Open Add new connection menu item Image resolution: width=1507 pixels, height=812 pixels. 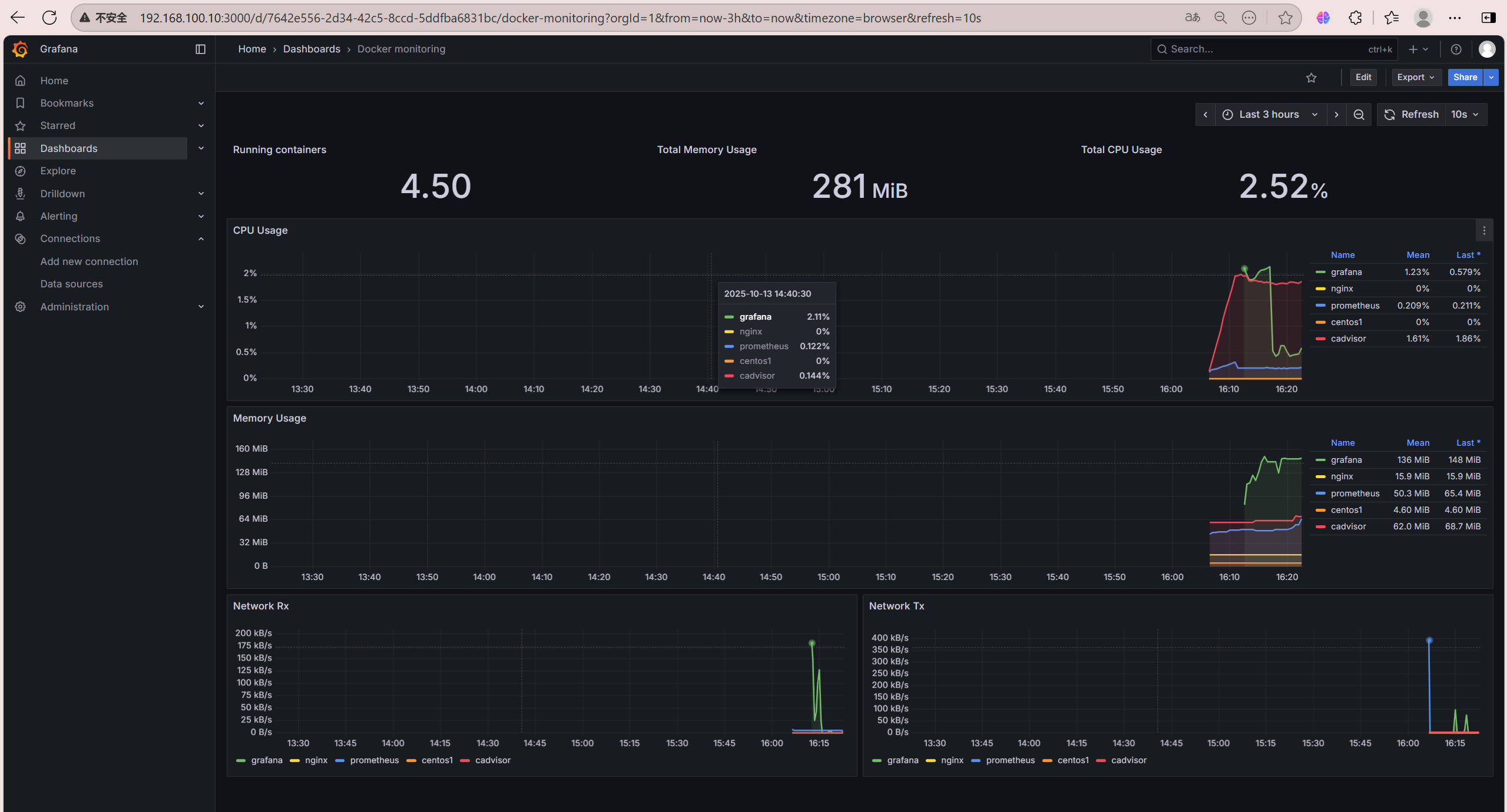[x=89, y=261]
